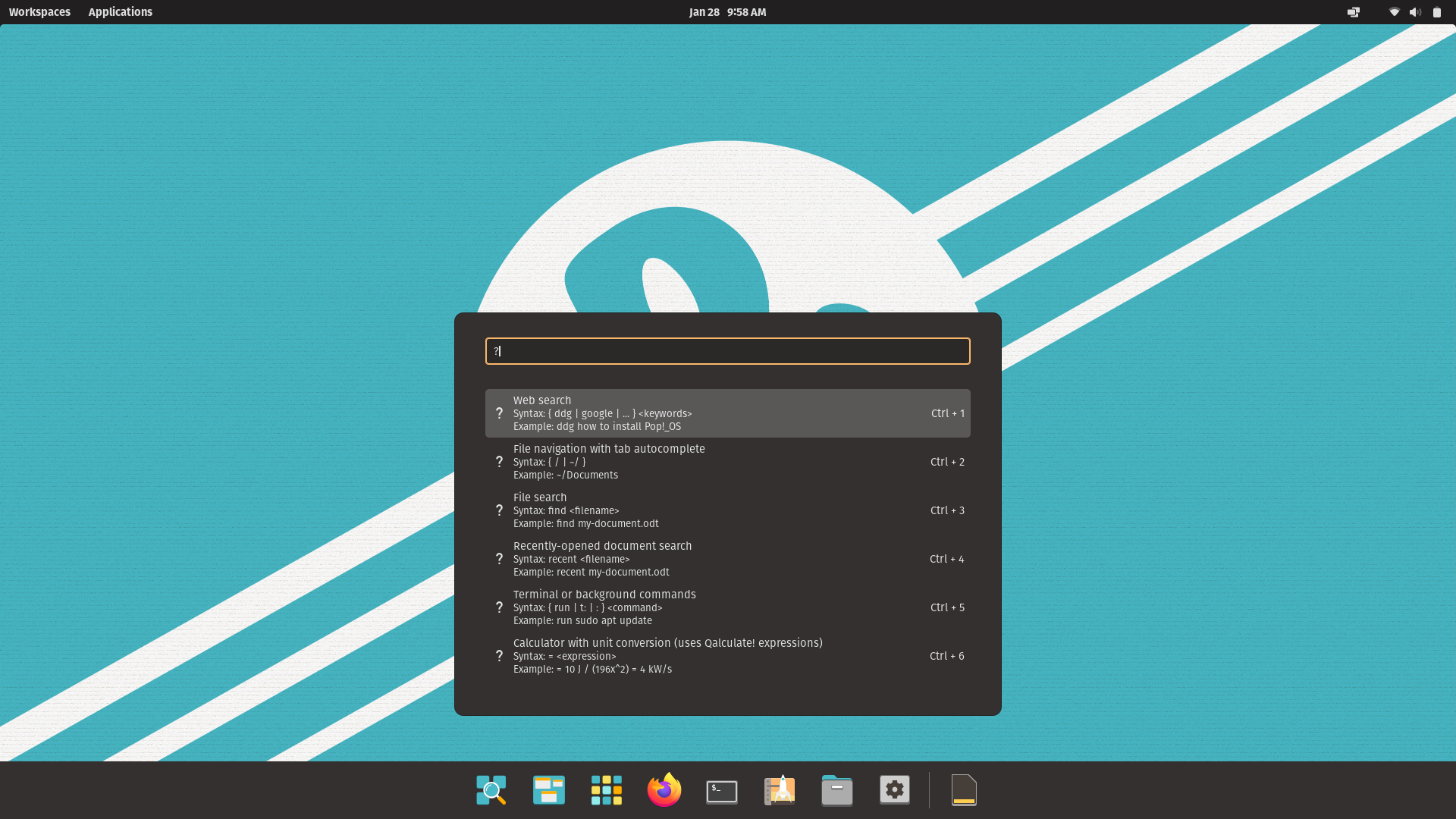Click the { / | ~/ } syntax line
Screen dimensions: 1456x819
click(550, 462)
